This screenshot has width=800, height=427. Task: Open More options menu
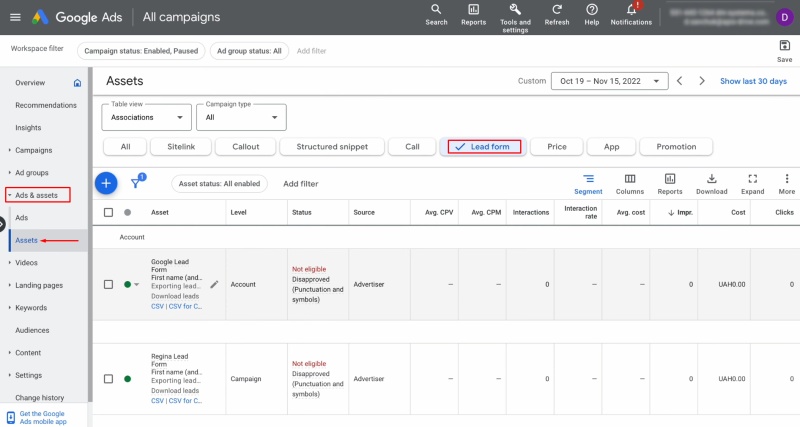coord(787,184)
